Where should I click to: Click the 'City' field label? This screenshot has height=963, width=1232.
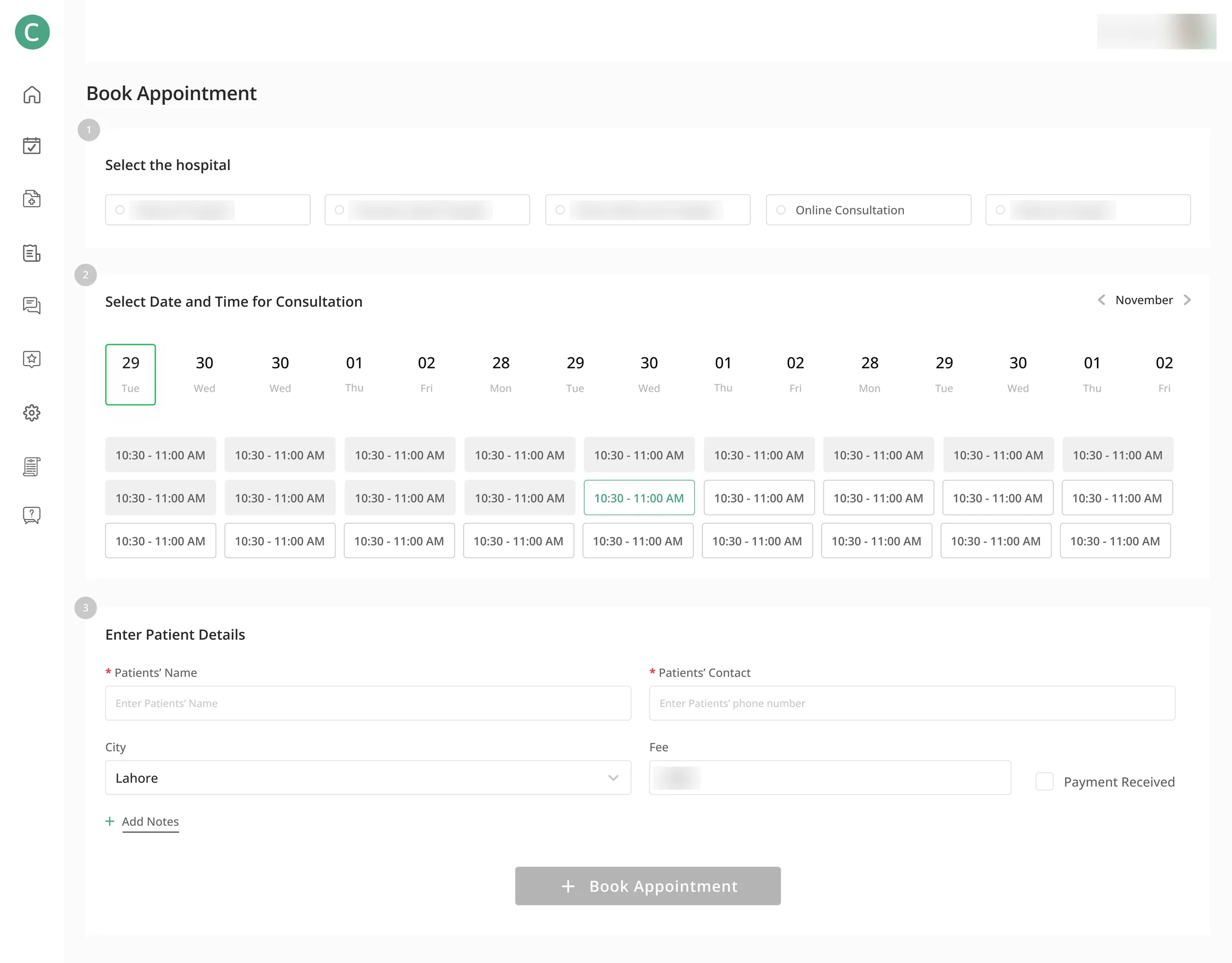(x=115, y=747)
